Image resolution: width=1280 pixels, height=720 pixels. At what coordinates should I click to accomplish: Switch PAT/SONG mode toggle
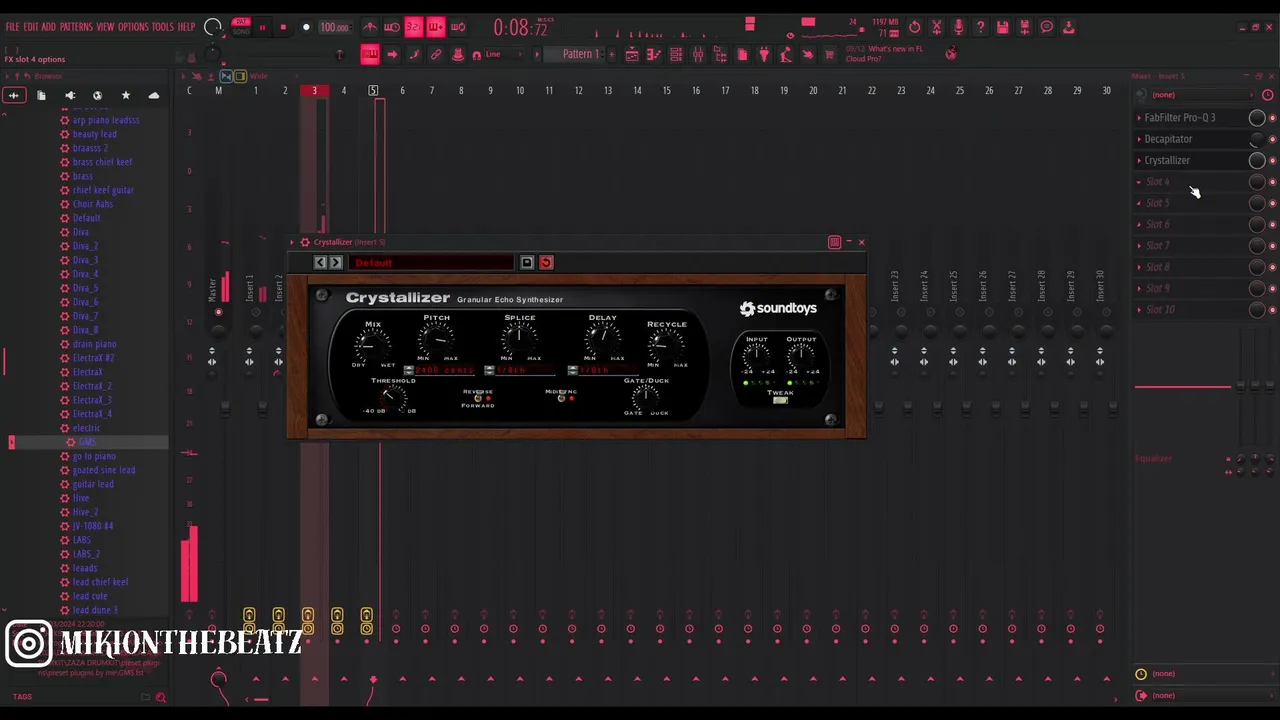[241, 27]
